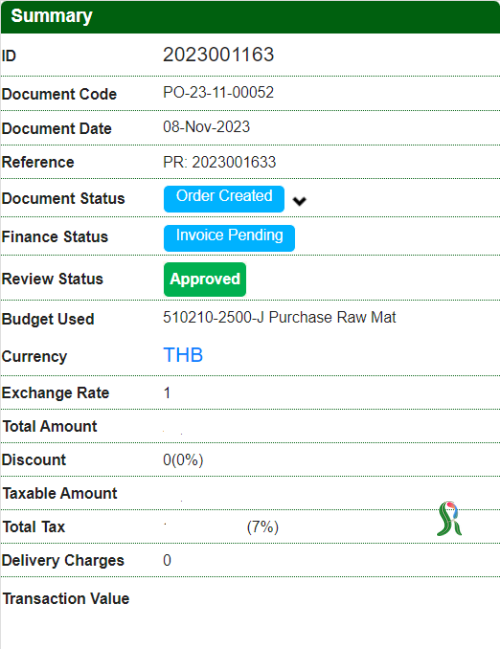Click the delivery charges value 0

[167, 560]
